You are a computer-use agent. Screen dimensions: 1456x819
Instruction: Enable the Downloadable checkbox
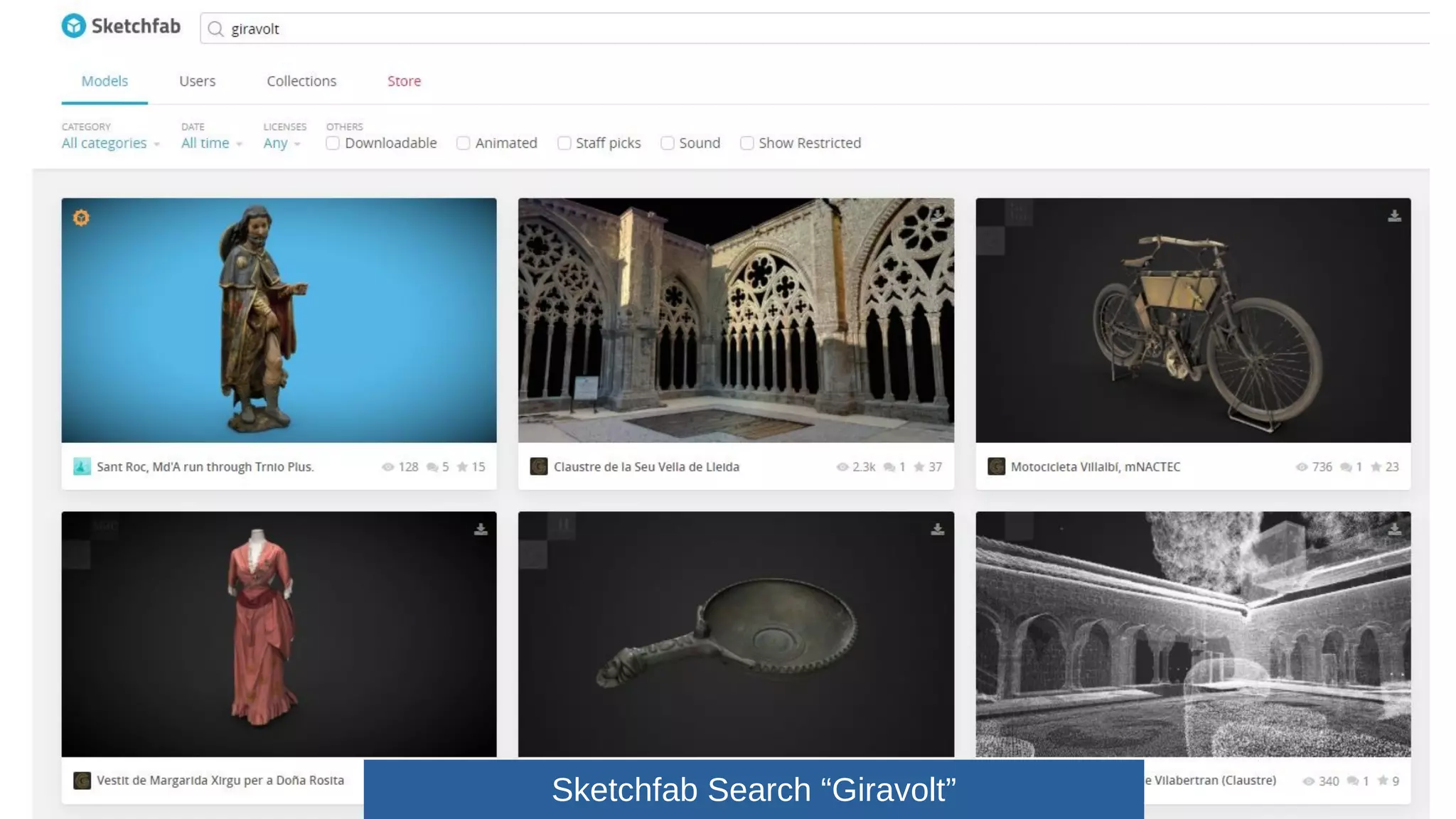[333, 144]
